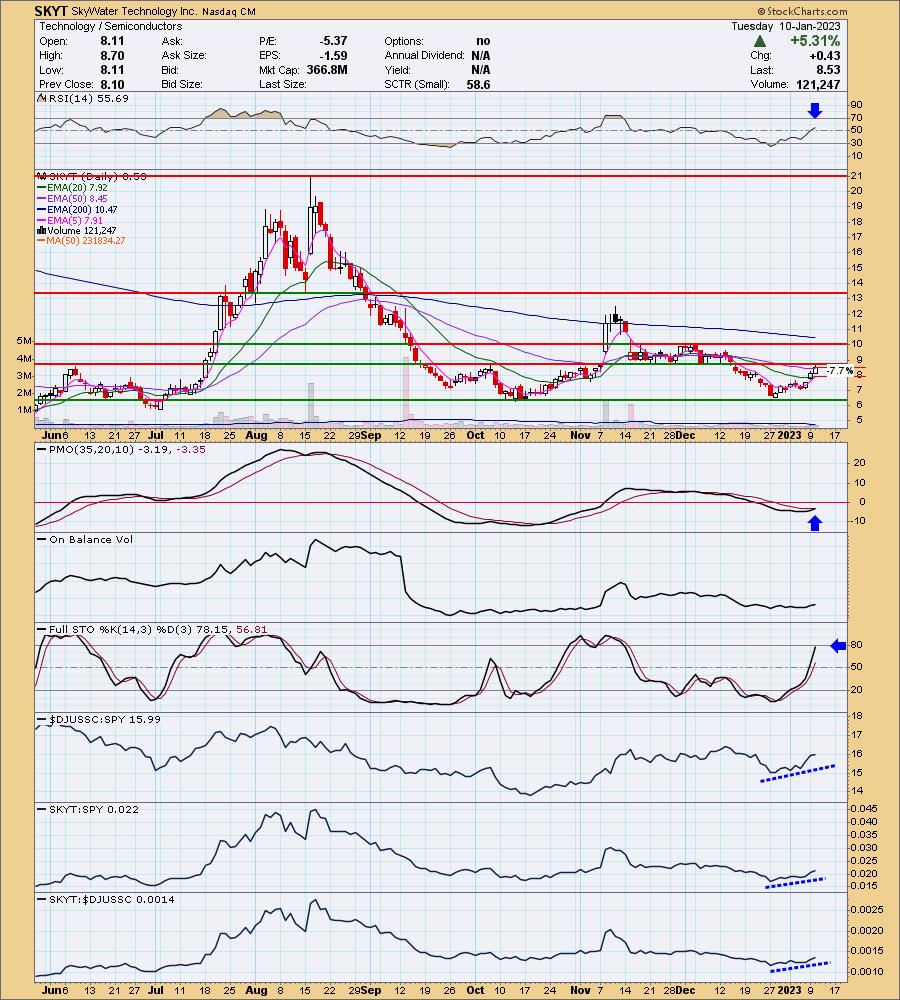Click the P/E value -5.37
This screenshot has width=900, height=1000.
click(333, 41)
